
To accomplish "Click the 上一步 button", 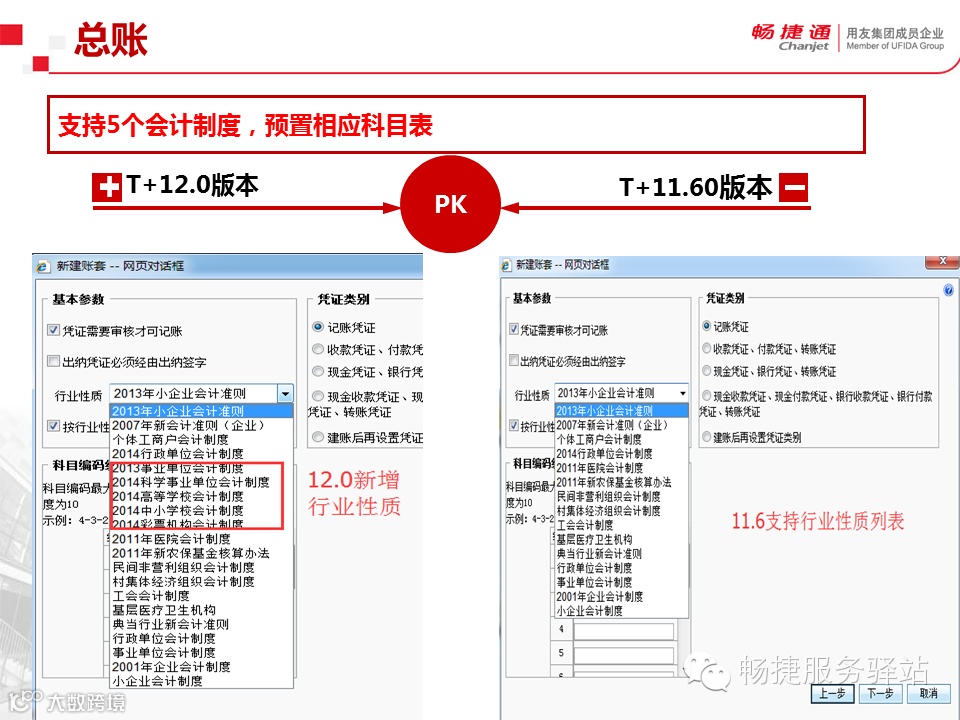I will pyautogui.click(x=832, y=693).
